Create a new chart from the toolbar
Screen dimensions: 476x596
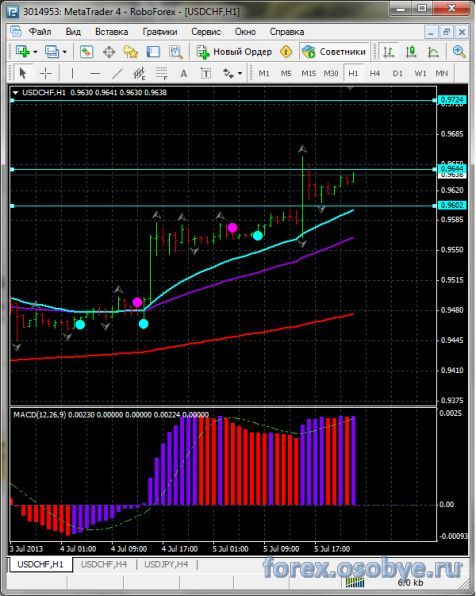23,51
